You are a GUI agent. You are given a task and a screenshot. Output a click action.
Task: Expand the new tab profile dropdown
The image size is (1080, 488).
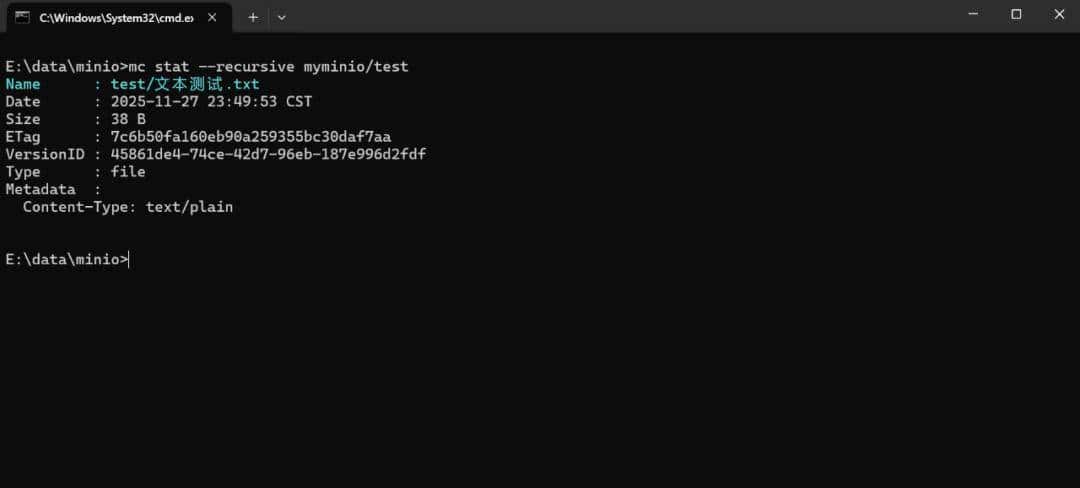click(281, 17)
